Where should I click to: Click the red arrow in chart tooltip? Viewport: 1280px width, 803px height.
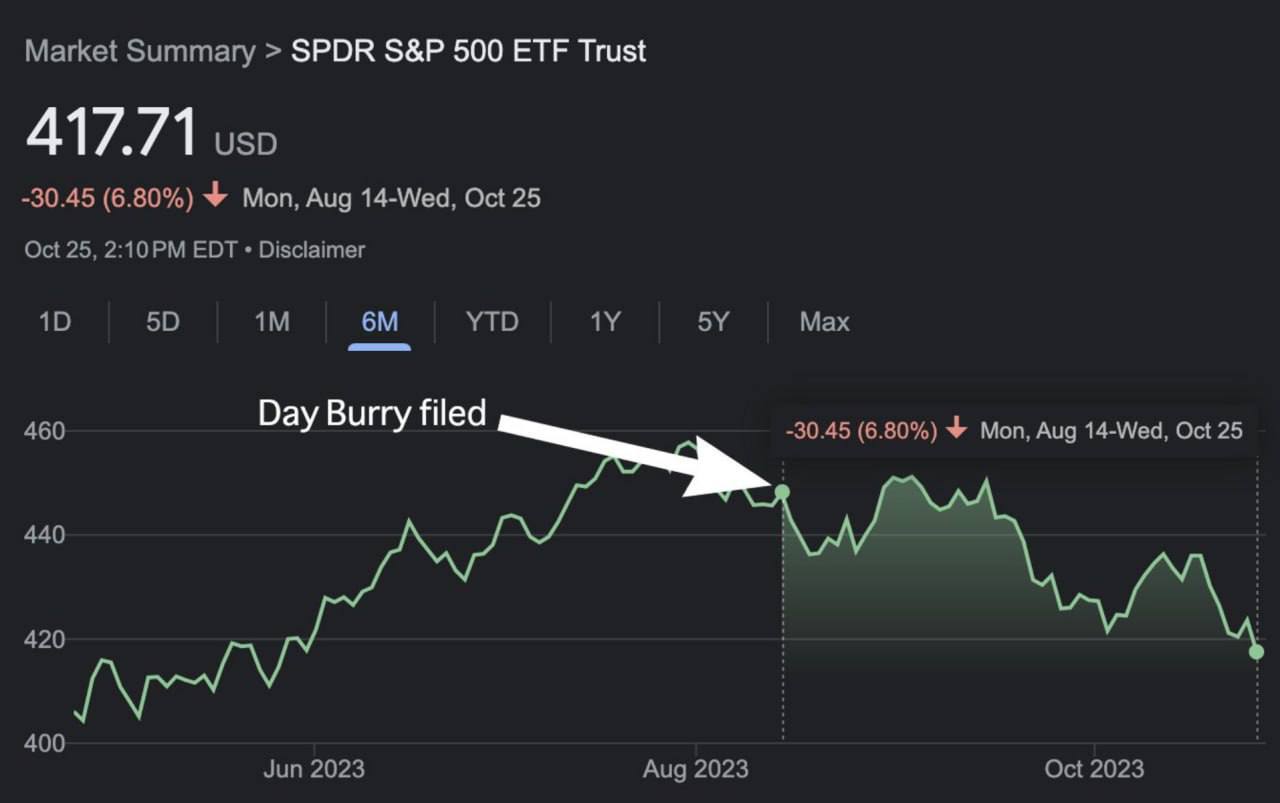[957, 431]
